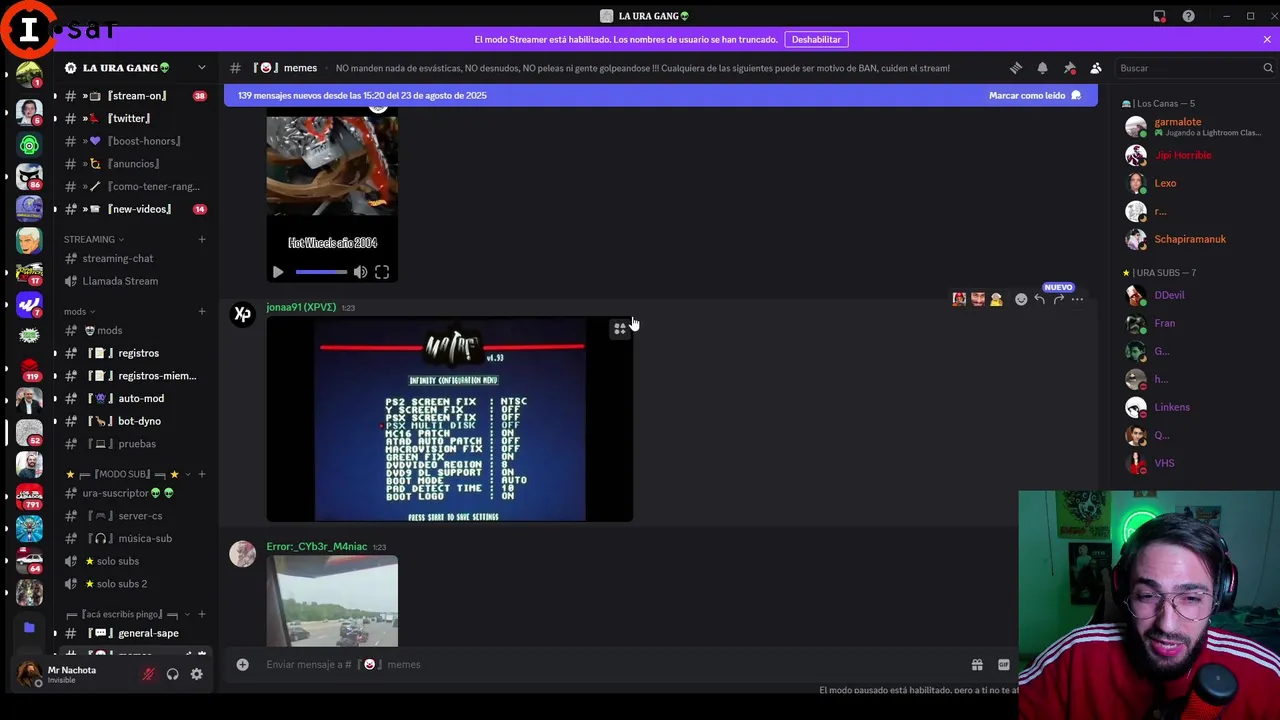Click the search magnifier icon
1280x720 pixels.
1268,68
